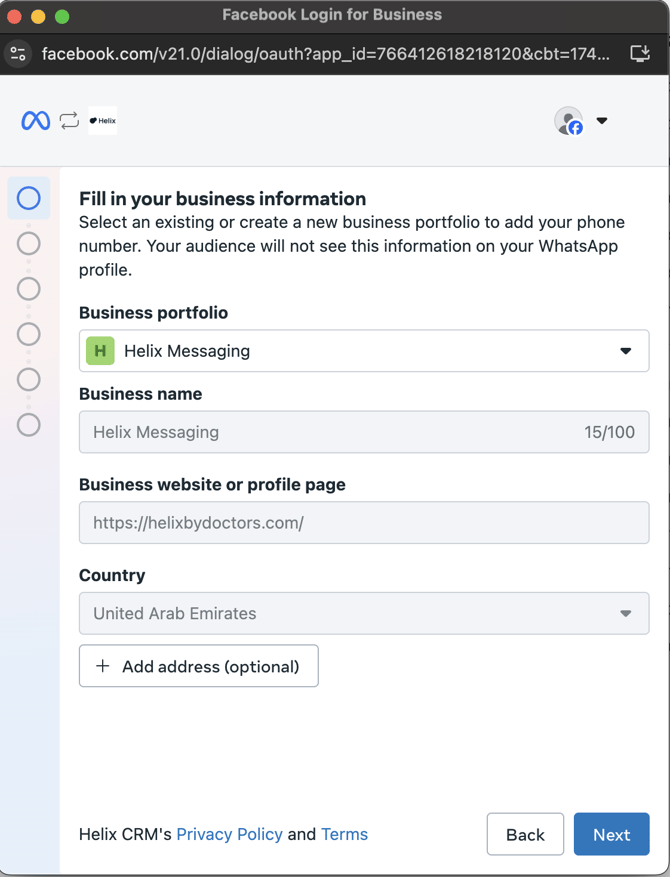
Task: Select the last step circle in sidebar
Action: [29, 425]
